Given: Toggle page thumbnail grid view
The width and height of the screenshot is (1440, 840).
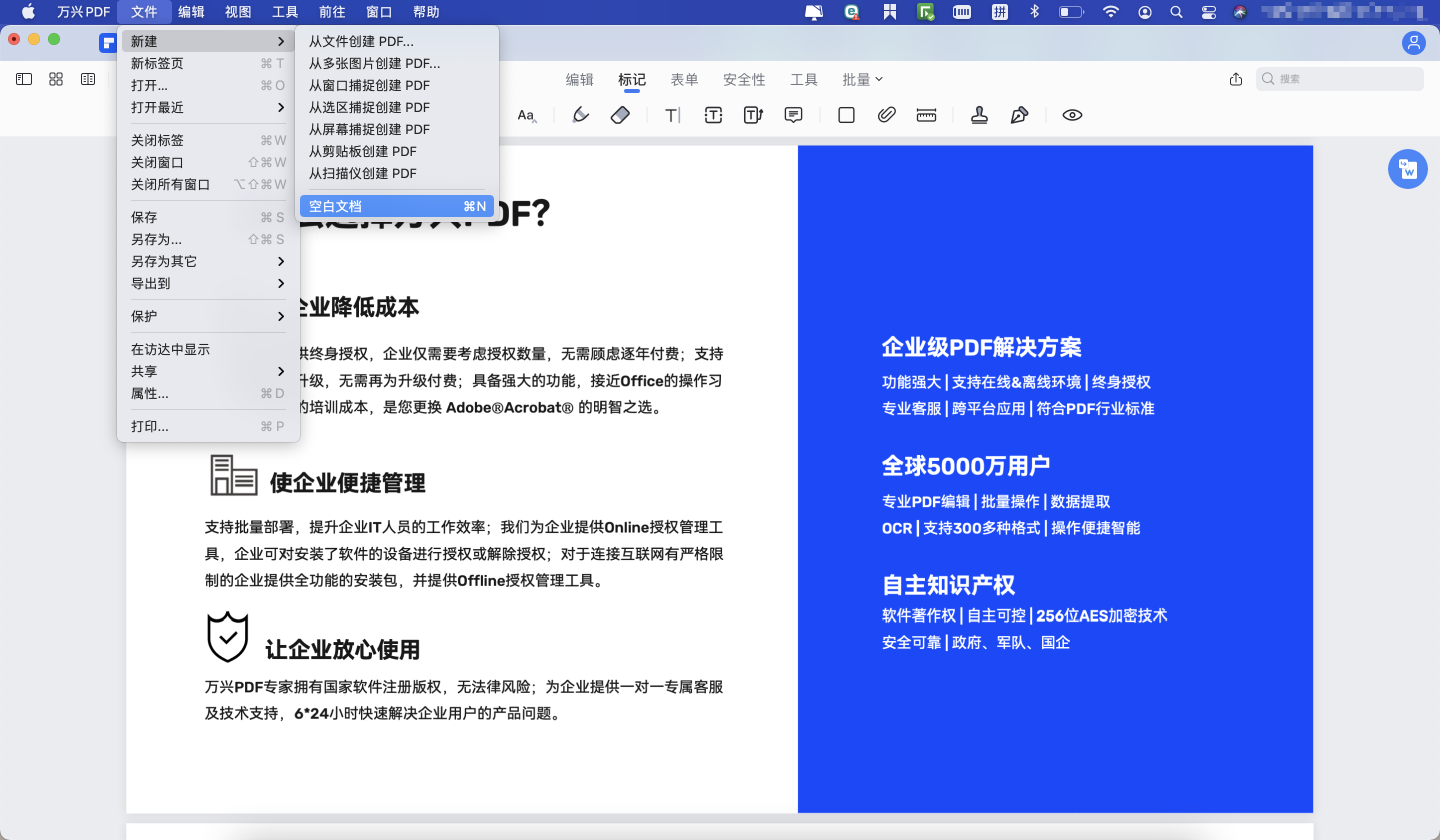Looking at the screenshot, I should point(55,79).
